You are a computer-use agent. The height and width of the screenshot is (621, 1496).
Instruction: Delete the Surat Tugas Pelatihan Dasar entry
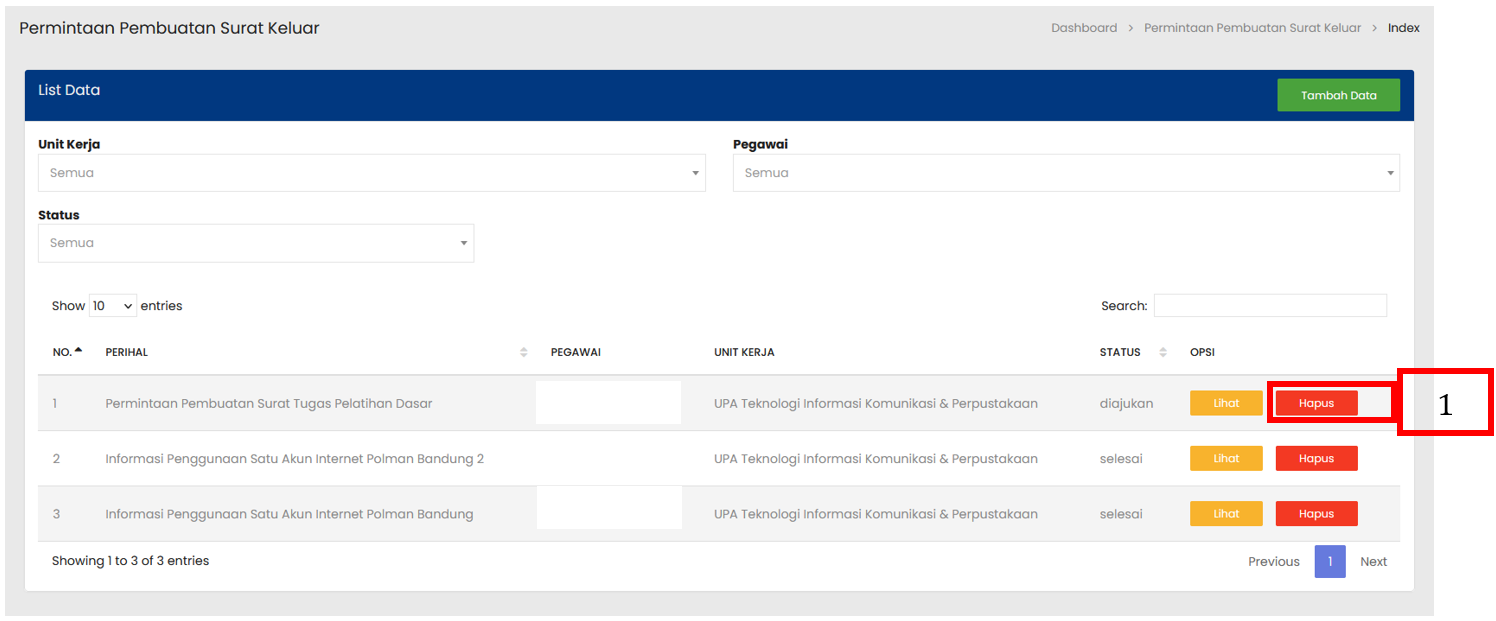1316,403
